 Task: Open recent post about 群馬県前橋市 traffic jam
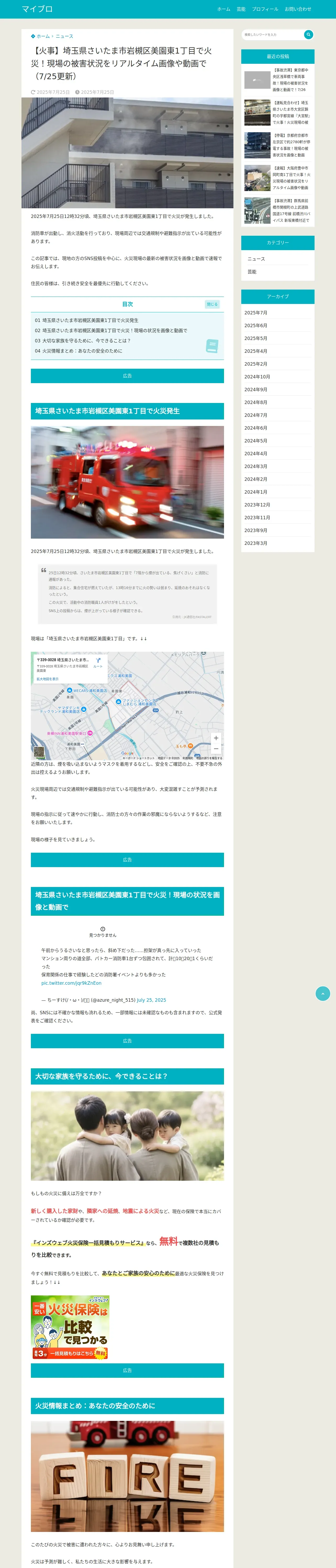(291, 211)
